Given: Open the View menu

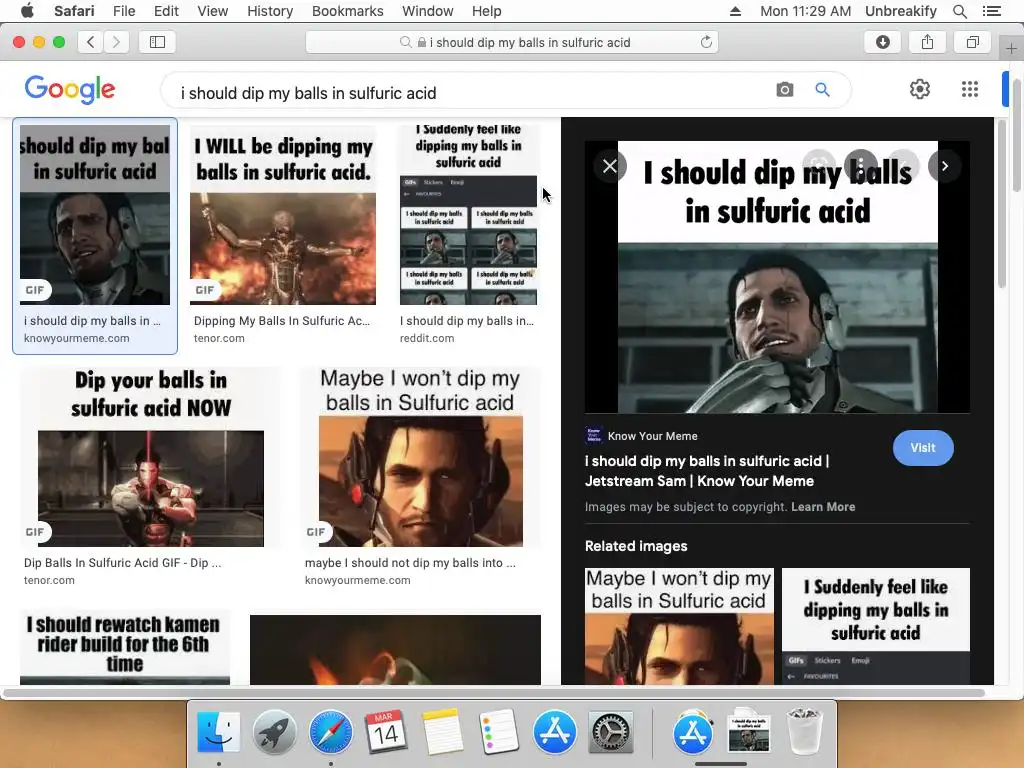Looking at the screenshot, I should coord(212,11).
